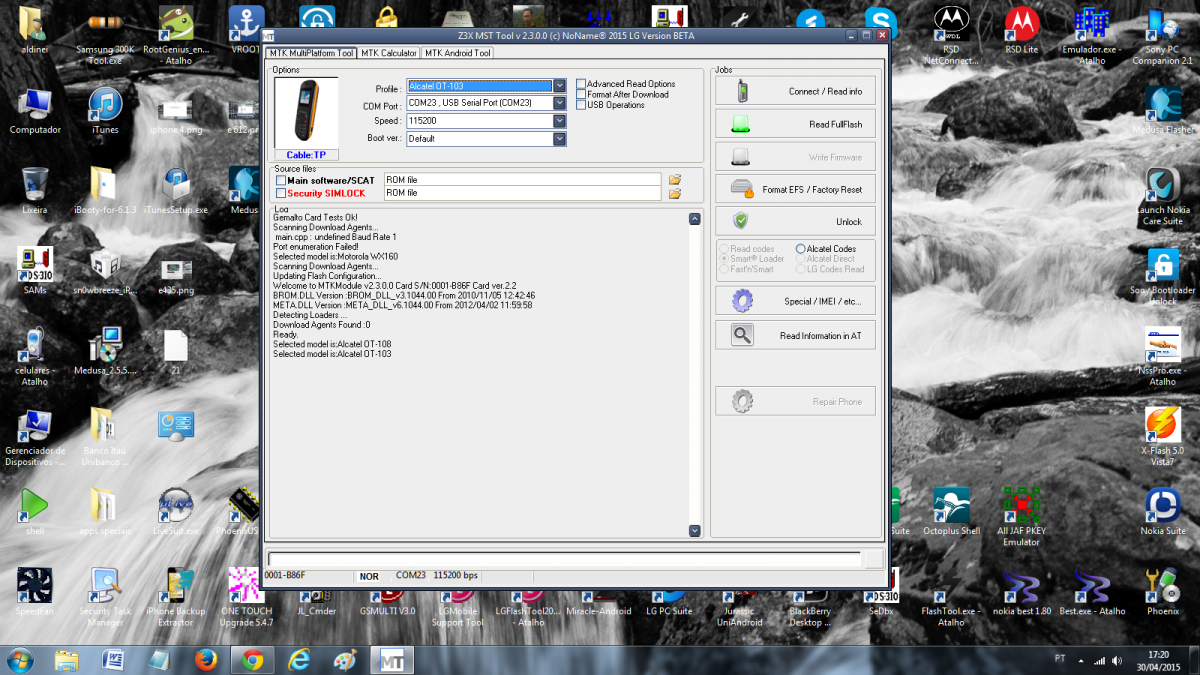Screen dimensions: 1200x675
Task: Open SAMs desktop shortcut
Action: pyautogui.click(x=35, y=272)
